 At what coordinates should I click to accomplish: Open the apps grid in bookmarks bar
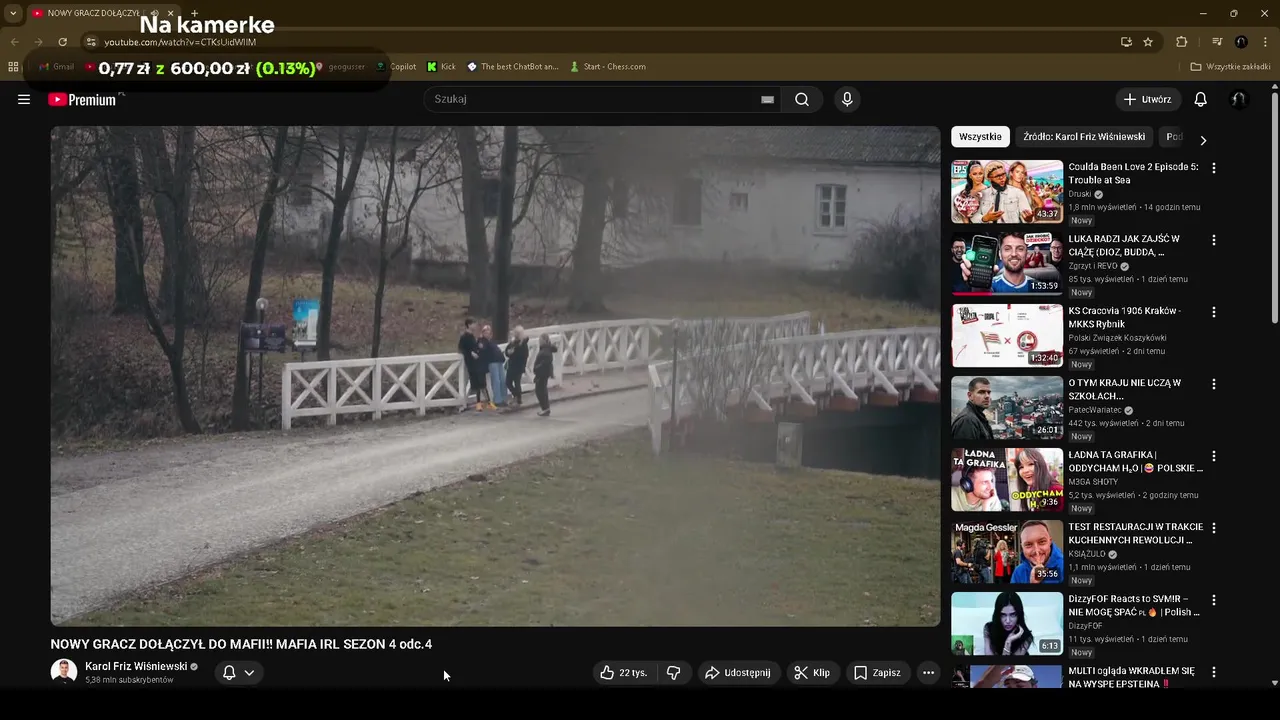(13, 67)
